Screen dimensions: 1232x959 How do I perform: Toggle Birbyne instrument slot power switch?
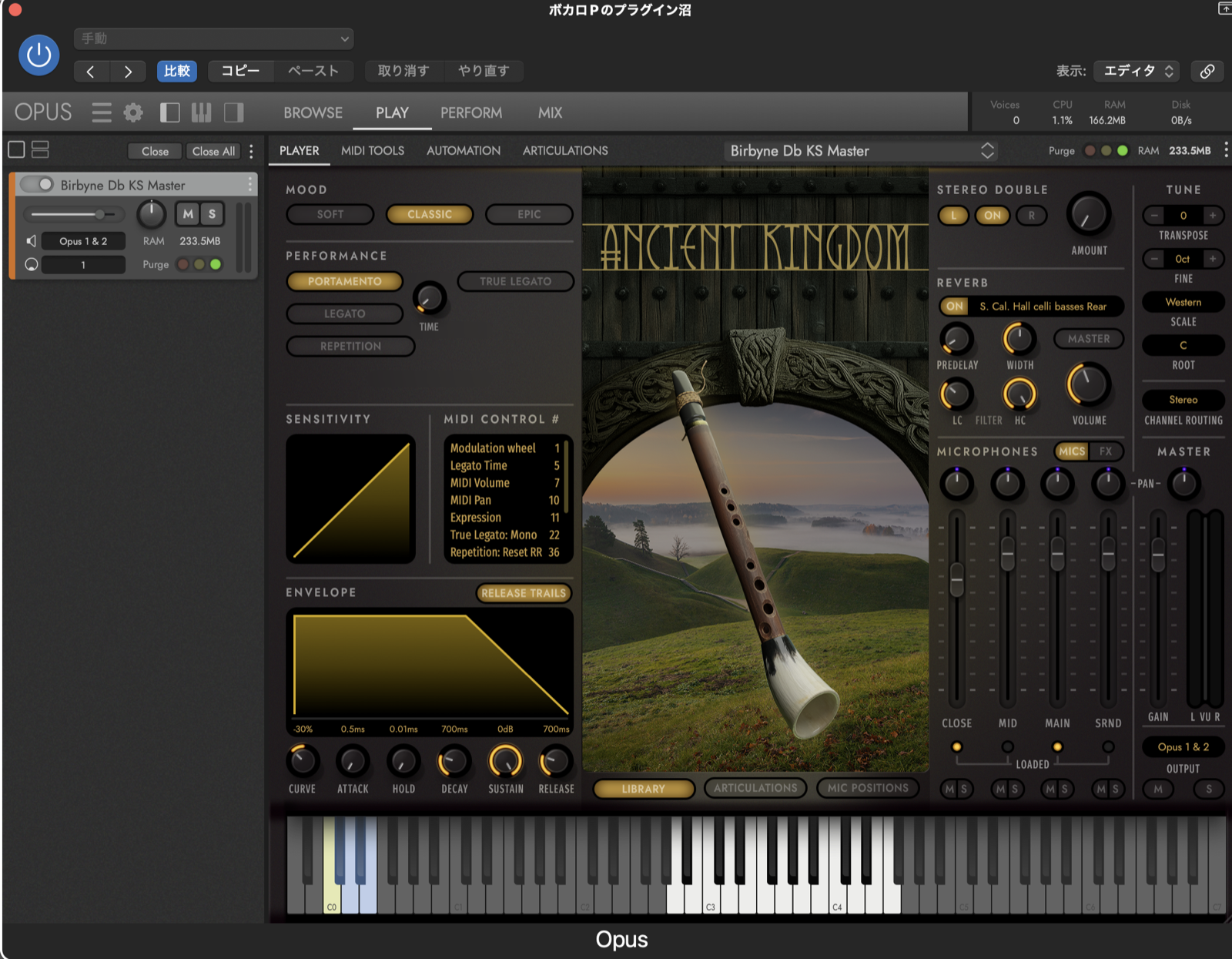click(x=37, y=184)
